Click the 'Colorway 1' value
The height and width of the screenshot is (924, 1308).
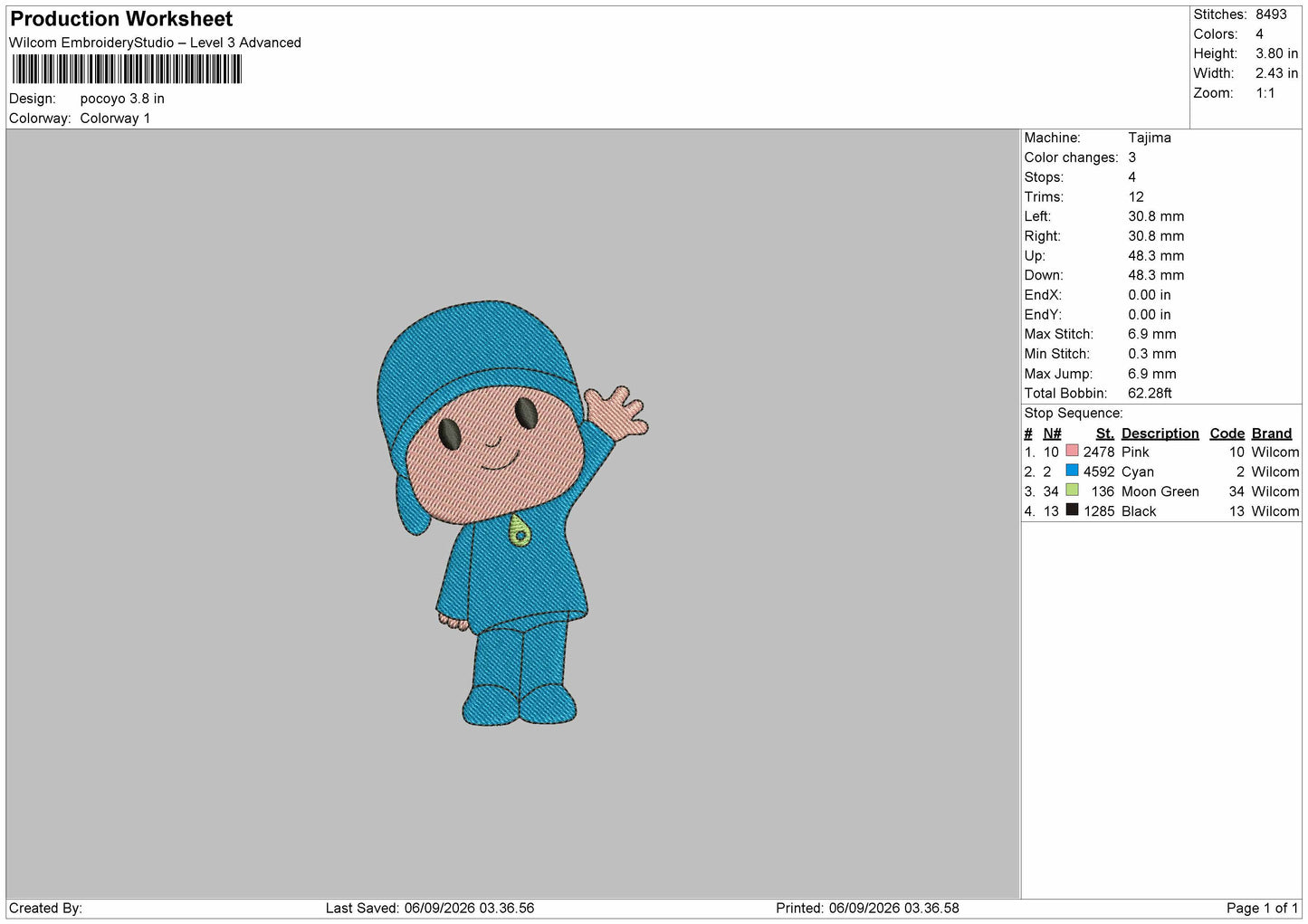(115, 119)
